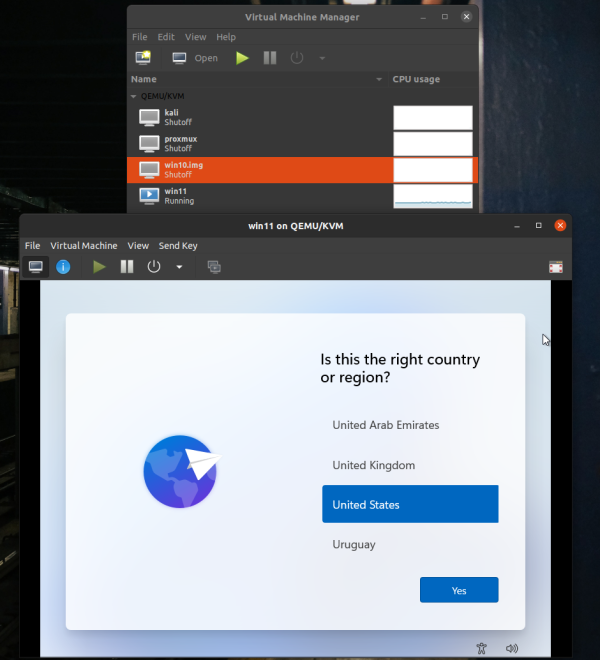
Task: Click the sort arrow beside Name column
Action: pos(379,79)
